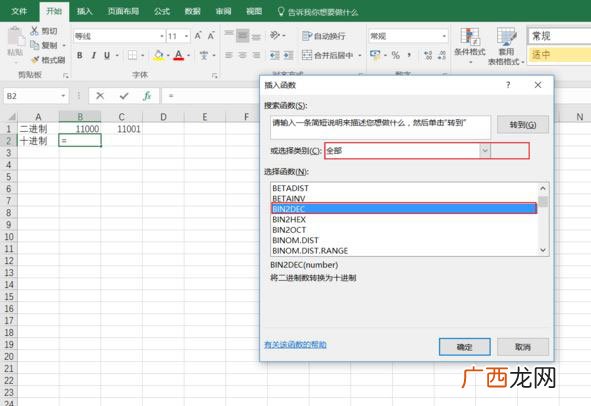The image size is (591, 406).
Task: Apply comma style
Action: [409, 55]
